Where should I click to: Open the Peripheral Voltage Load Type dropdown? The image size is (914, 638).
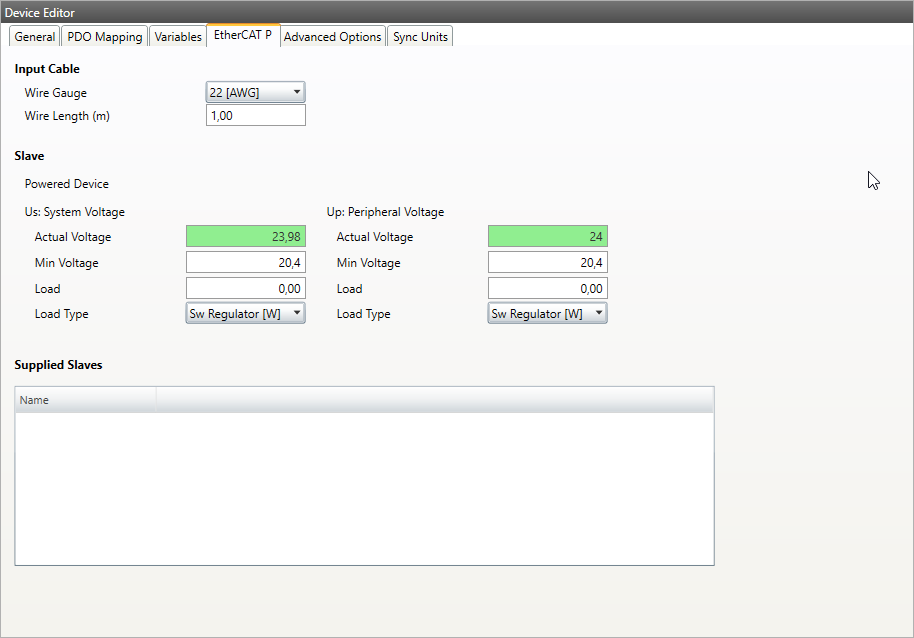547,313
